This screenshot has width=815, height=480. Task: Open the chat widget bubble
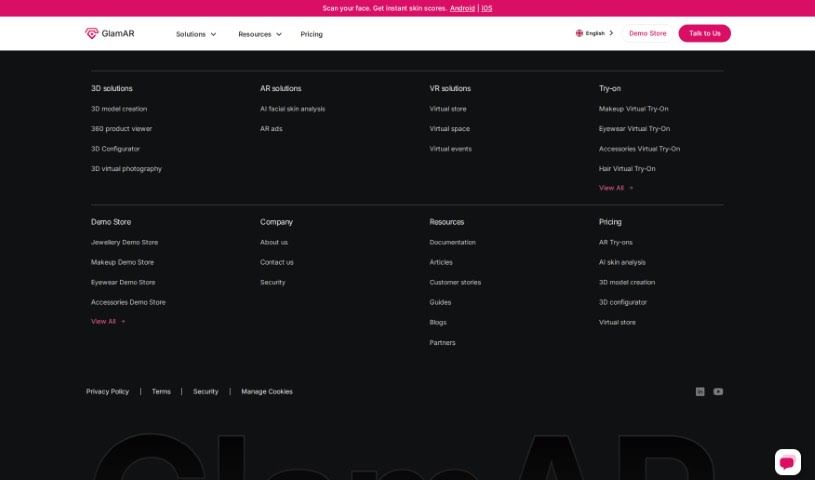coord(787,462)
